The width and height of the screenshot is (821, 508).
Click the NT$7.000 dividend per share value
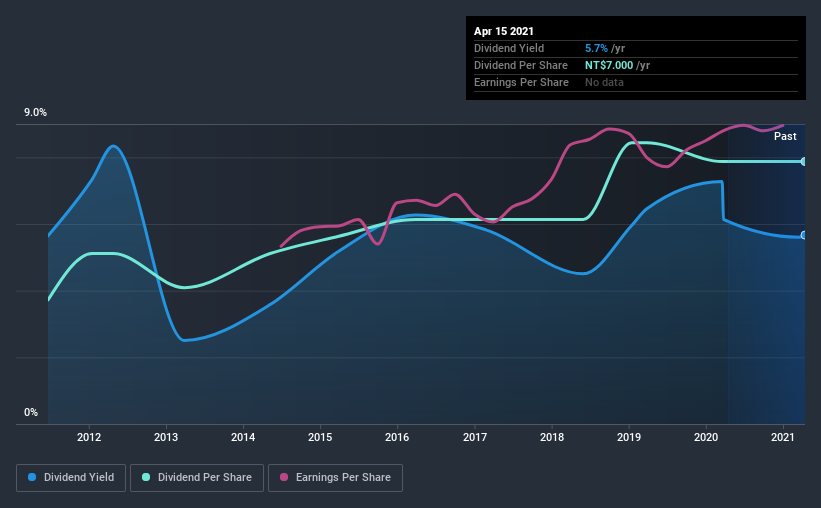609,65
